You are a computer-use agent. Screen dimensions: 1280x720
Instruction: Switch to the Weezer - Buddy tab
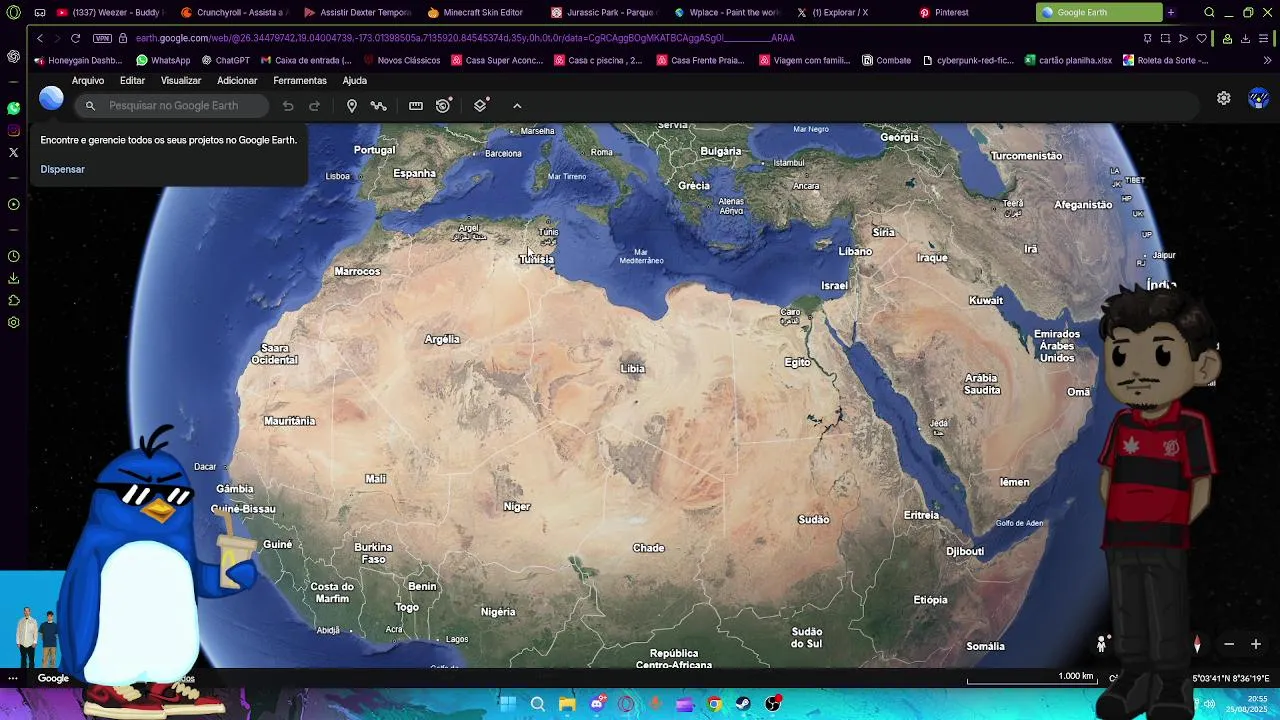point(109,12)
